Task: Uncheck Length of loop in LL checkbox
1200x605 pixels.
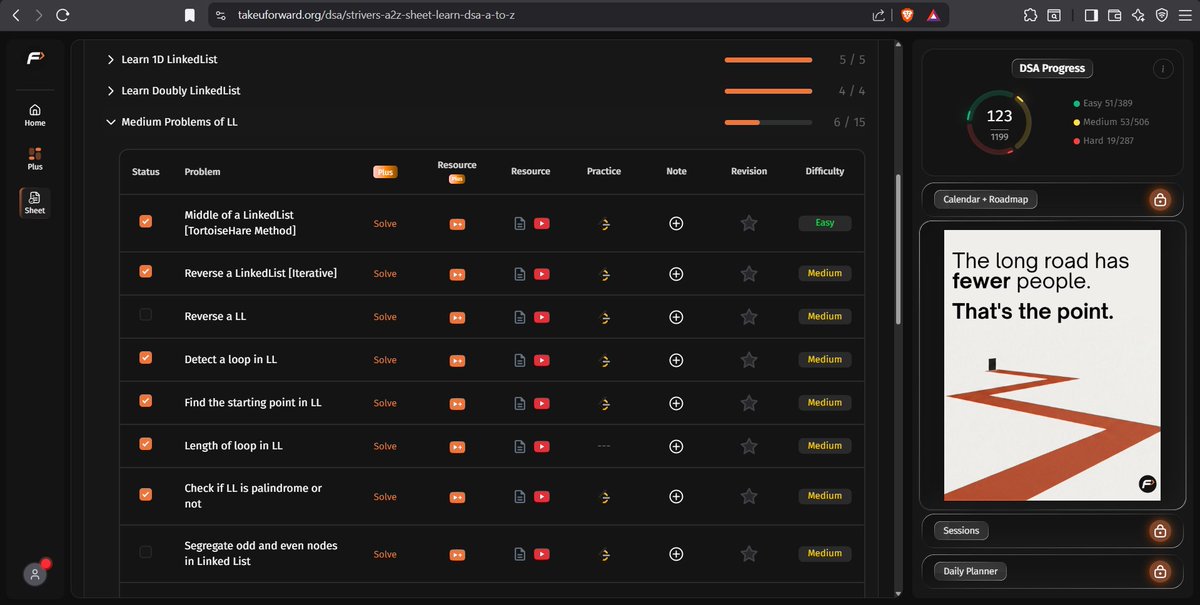Action: point(146,443)
